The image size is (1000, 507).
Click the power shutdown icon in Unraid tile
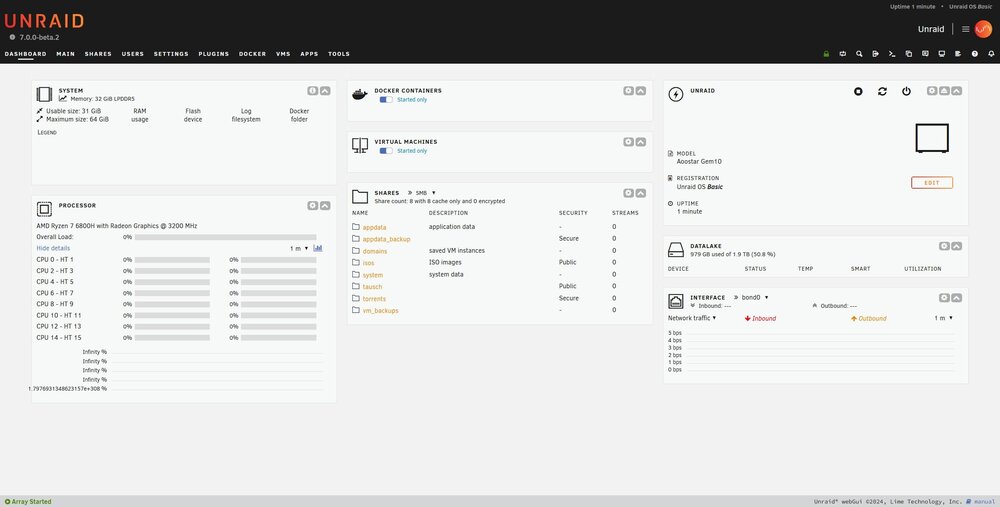point(906,91)
